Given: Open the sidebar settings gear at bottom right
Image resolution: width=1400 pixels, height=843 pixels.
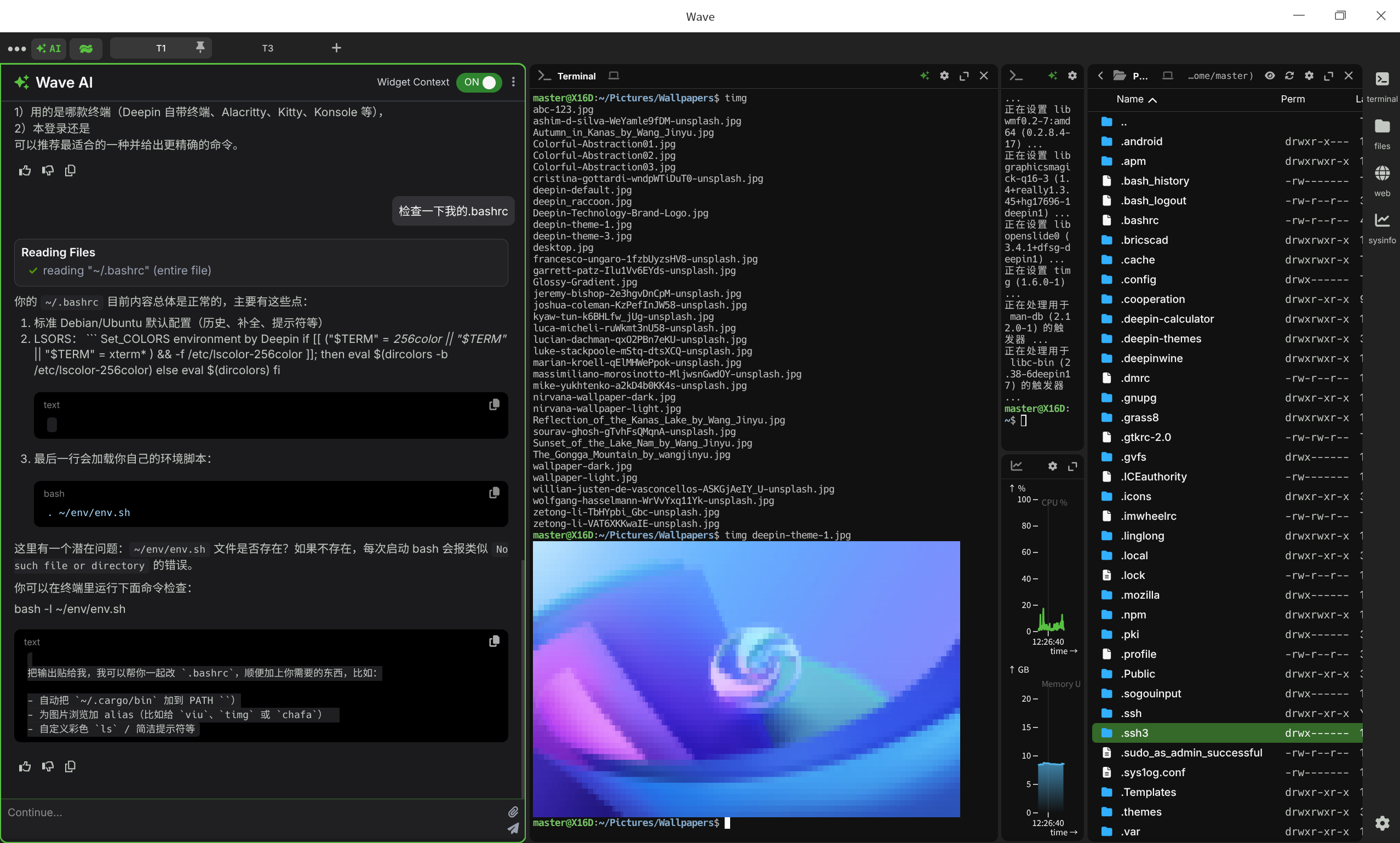Looking at the screenshot, I should coord(1382,823).
